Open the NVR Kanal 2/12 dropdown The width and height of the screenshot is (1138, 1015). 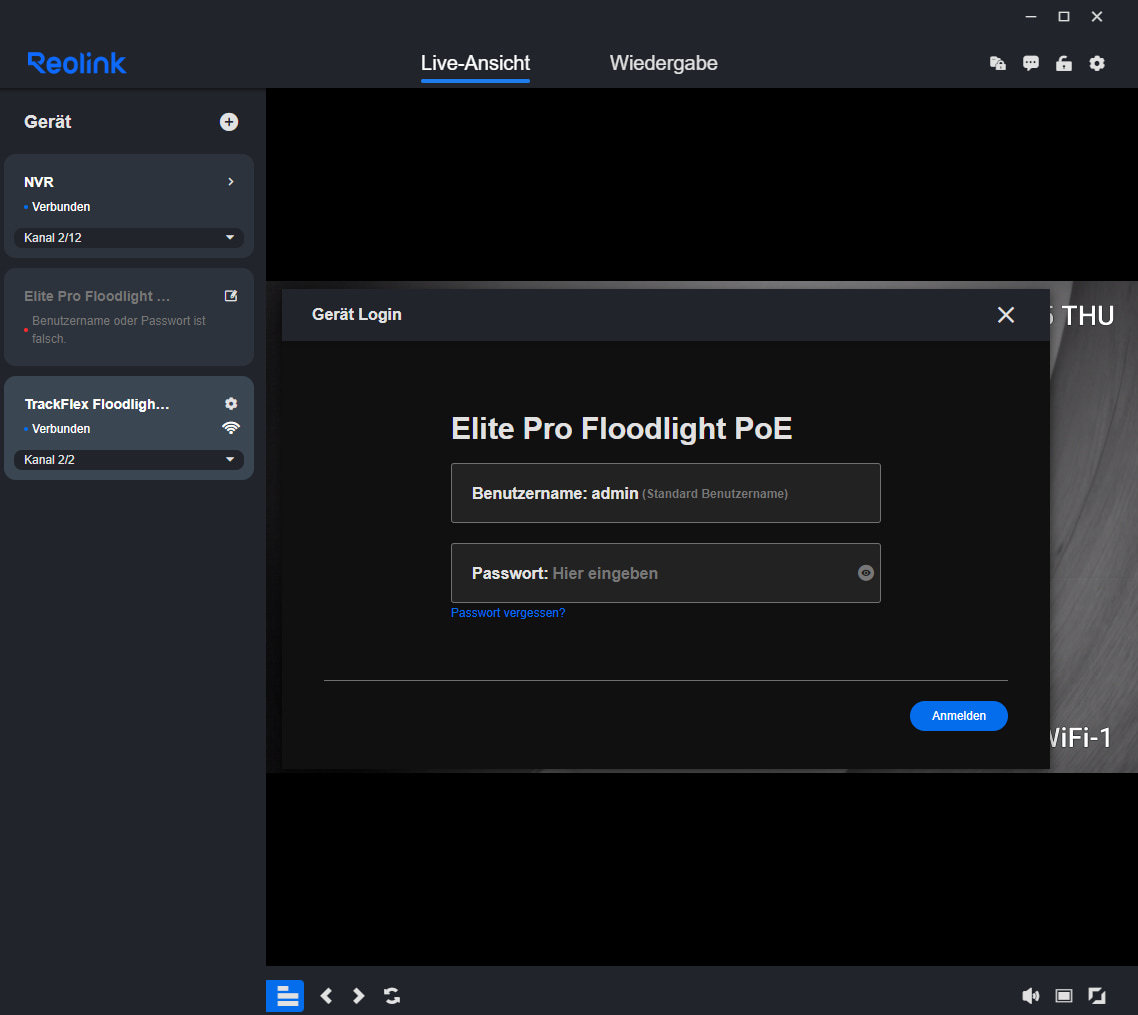129,238
